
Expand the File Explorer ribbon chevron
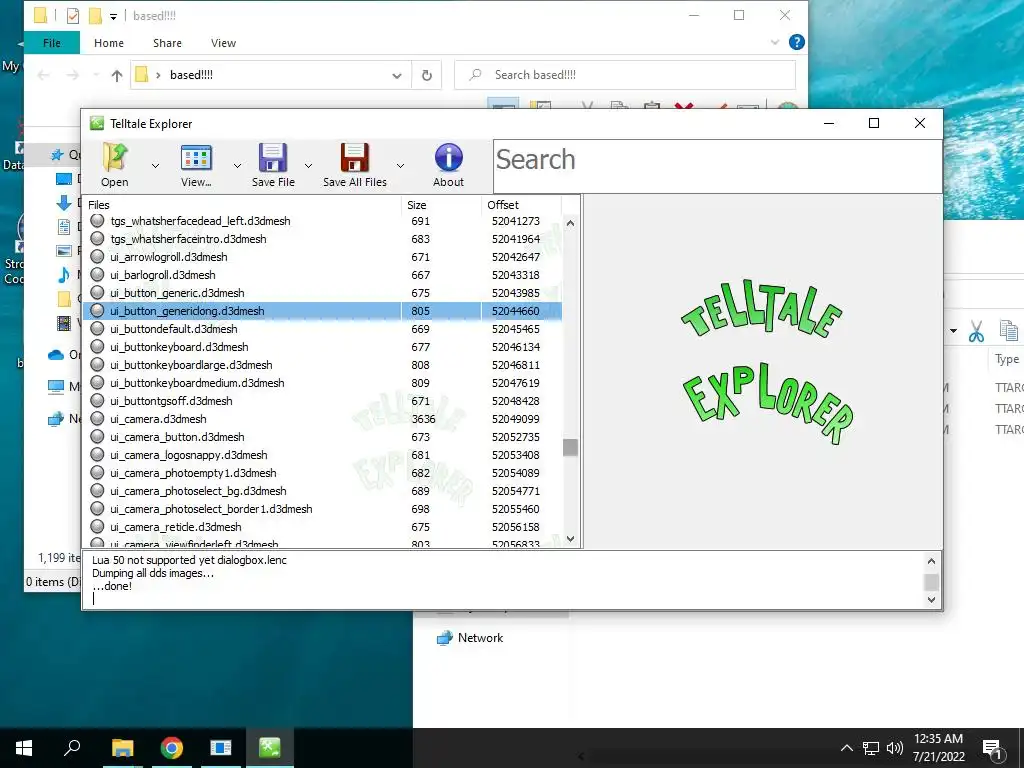click(775, 42)
